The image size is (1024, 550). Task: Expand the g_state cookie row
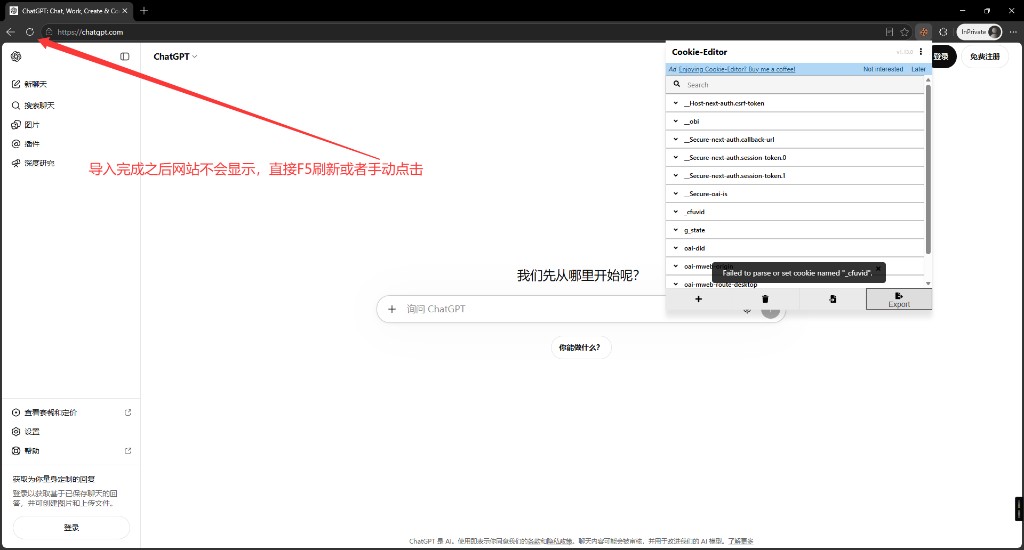(x=795, y=230)
